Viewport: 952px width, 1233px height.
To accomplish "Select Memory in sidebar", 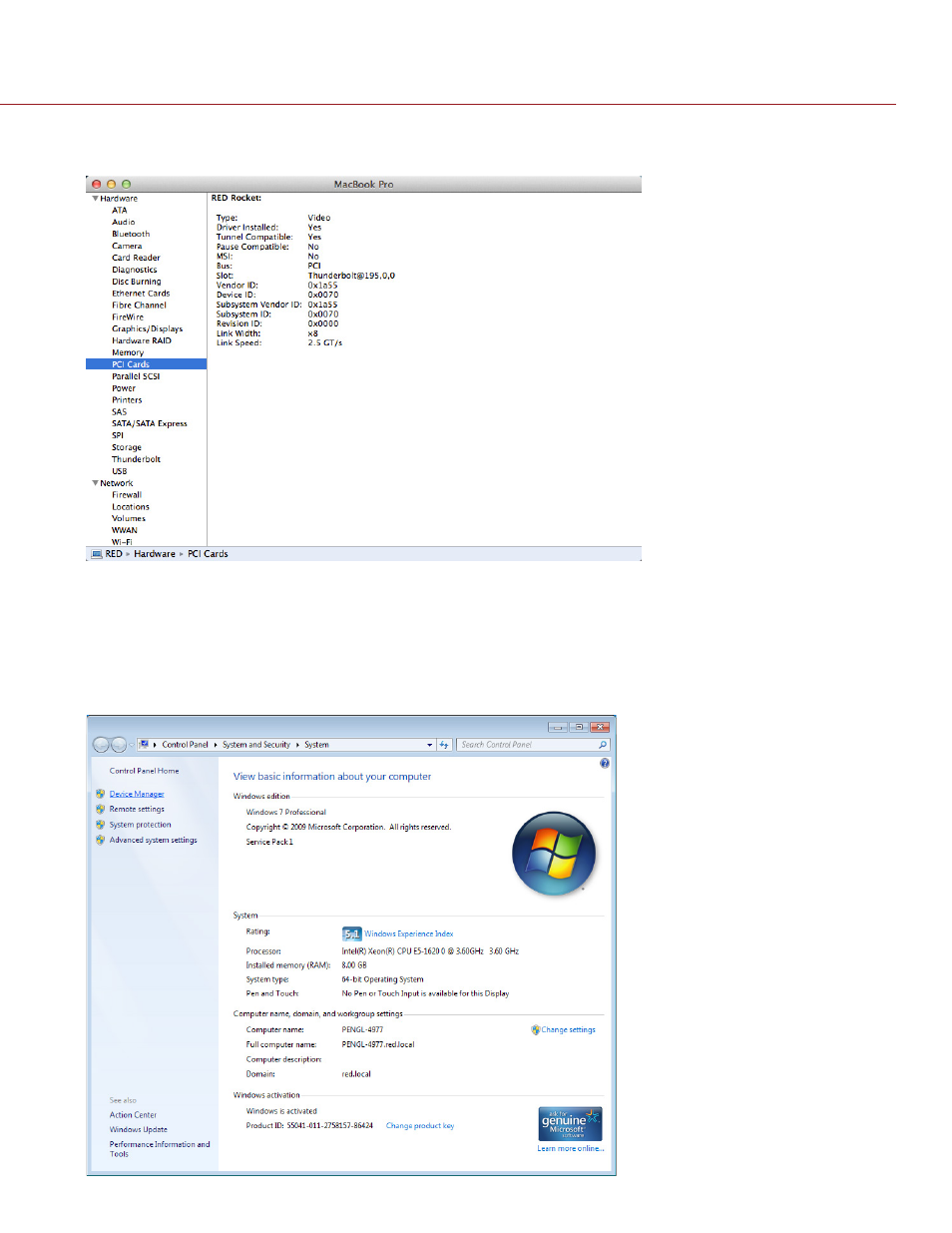I will tap(128, 352).
